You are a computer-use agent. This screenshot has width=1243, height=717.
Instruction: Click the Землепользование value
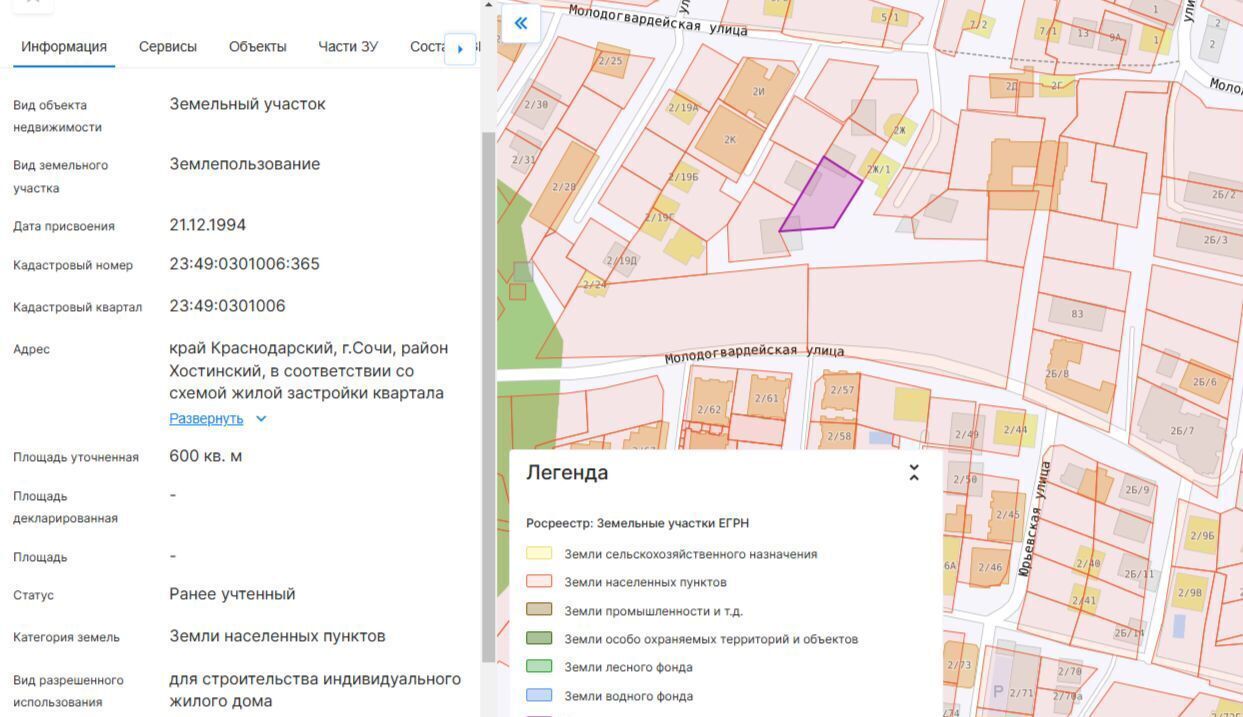tap(244, 164)
